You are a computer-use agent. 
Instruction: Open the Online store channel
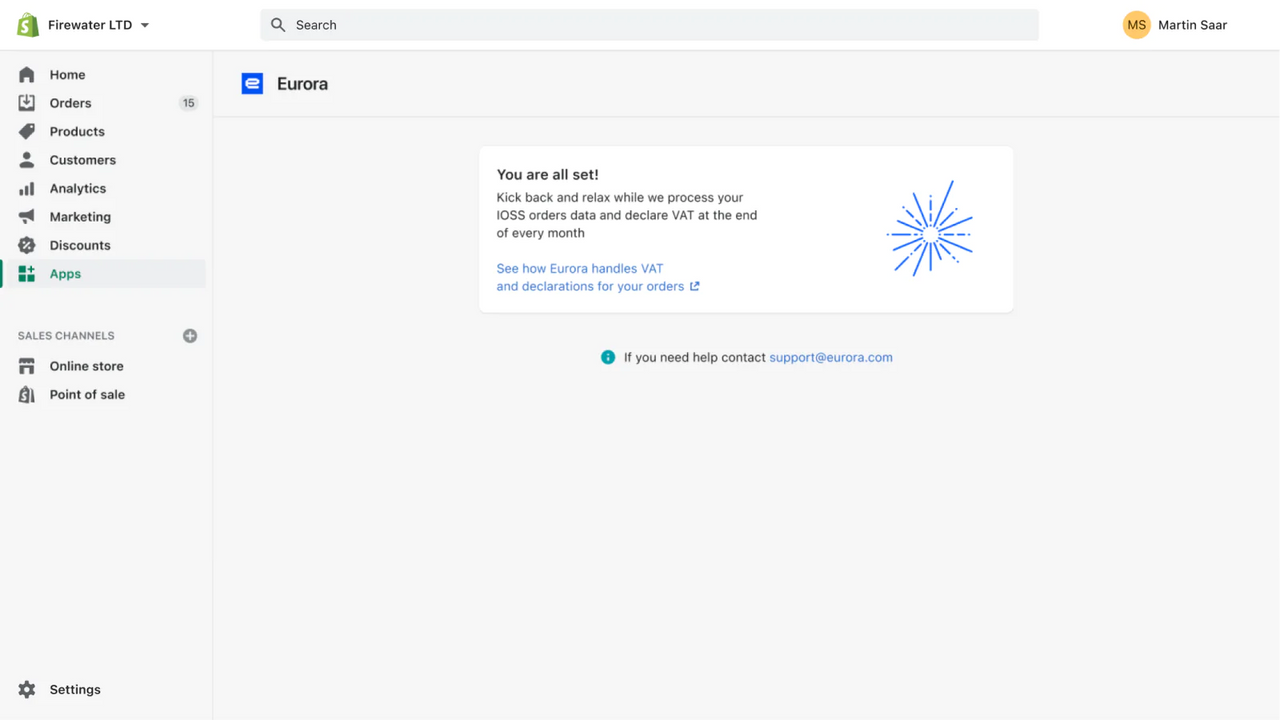(86, 366)
